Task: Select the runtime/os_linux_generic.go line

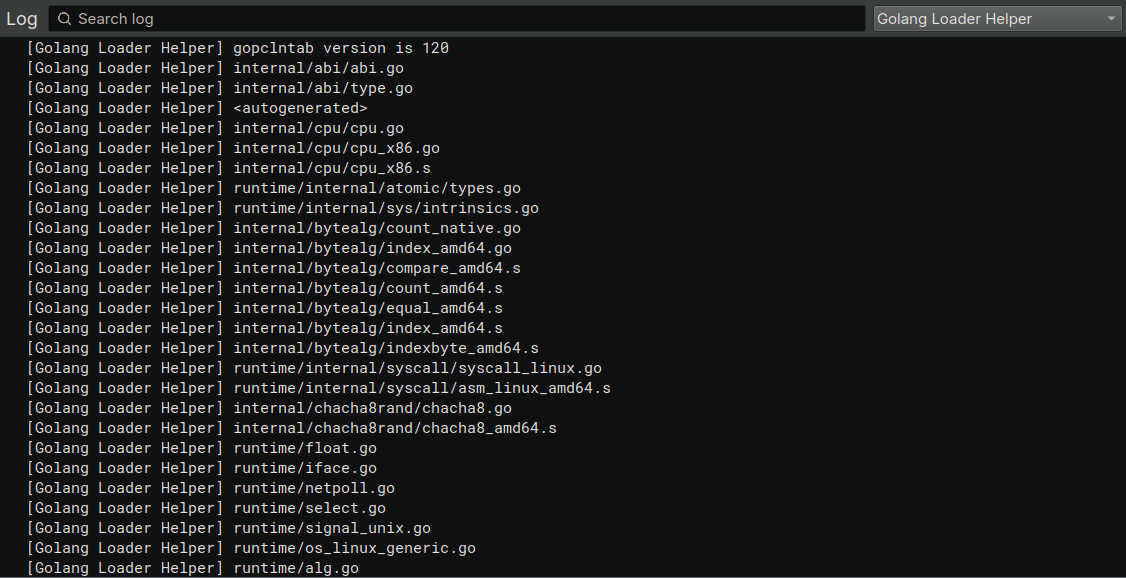Action: [251, 549]
